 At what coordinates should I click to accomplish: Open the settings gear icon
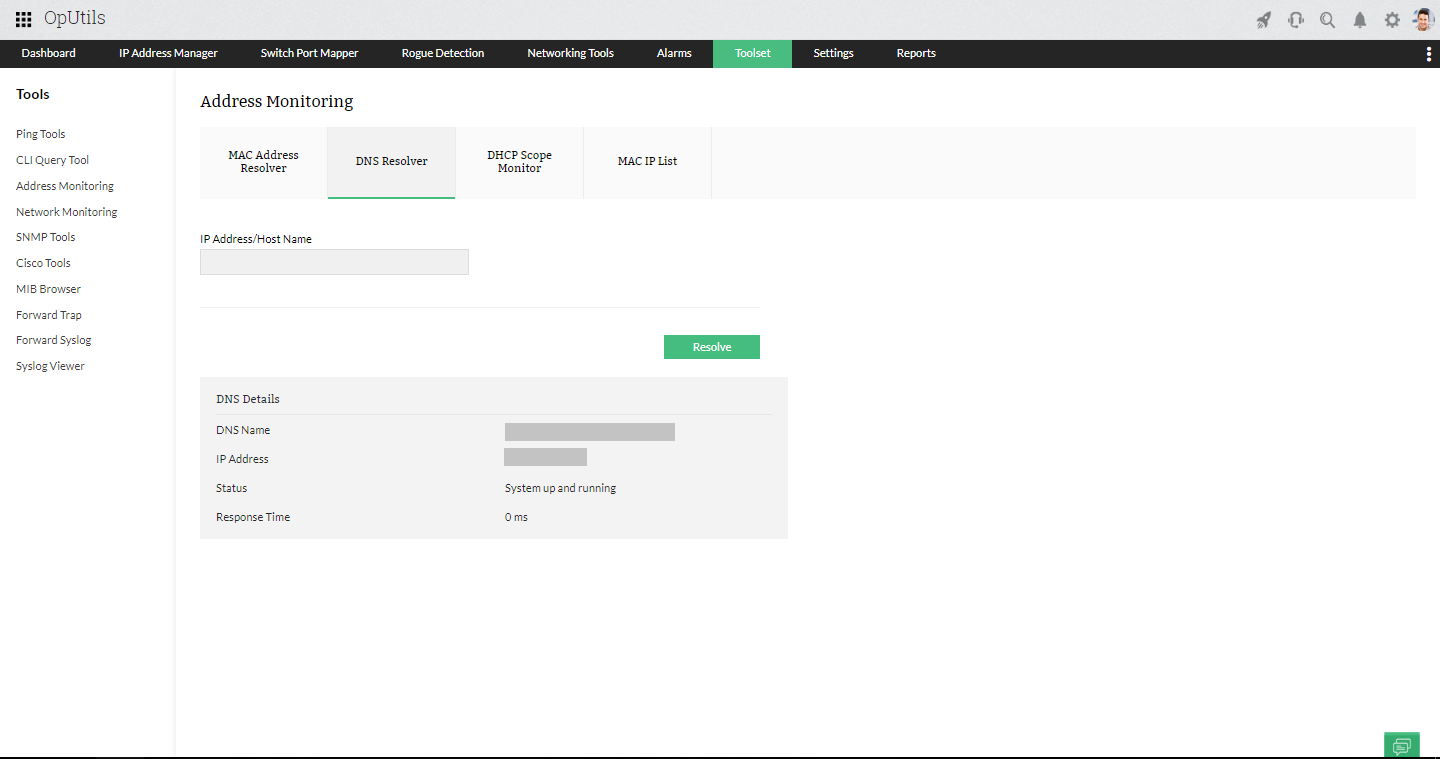tap(1392, 20)
